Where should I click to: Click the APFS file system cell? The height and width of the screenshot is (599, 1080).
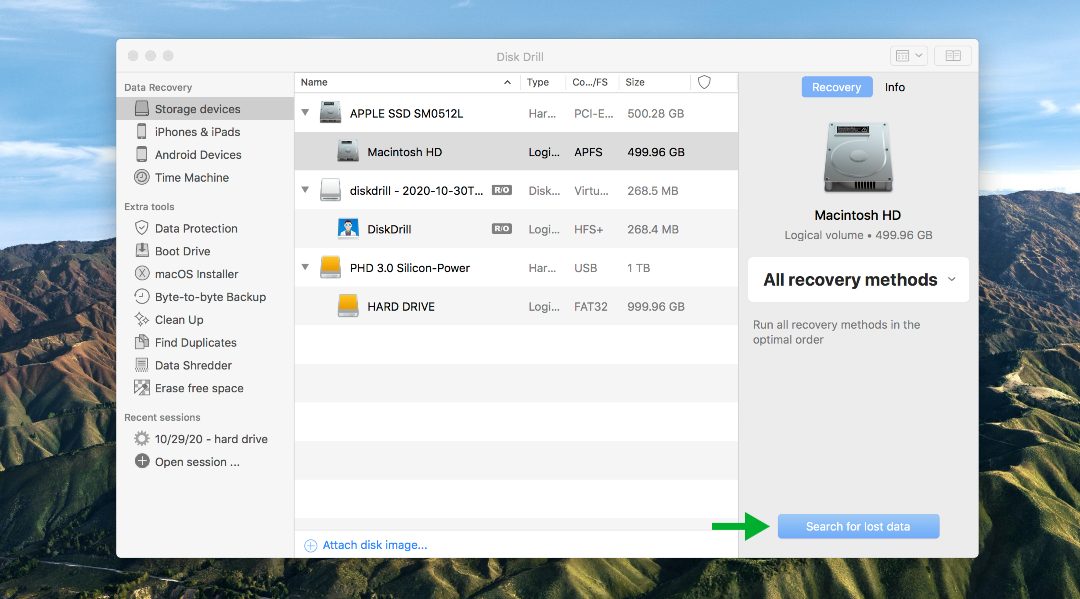588,152
